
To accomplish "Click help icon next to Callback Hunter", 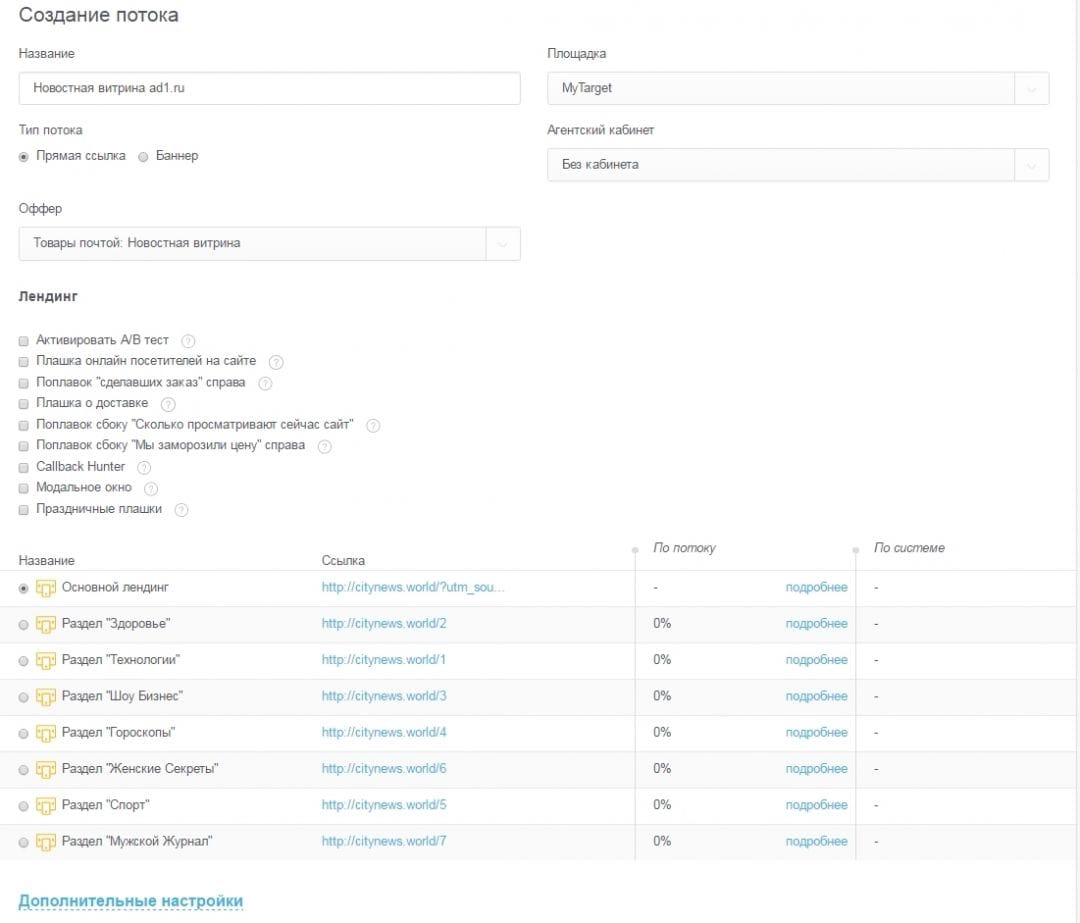I will [144, 467].
